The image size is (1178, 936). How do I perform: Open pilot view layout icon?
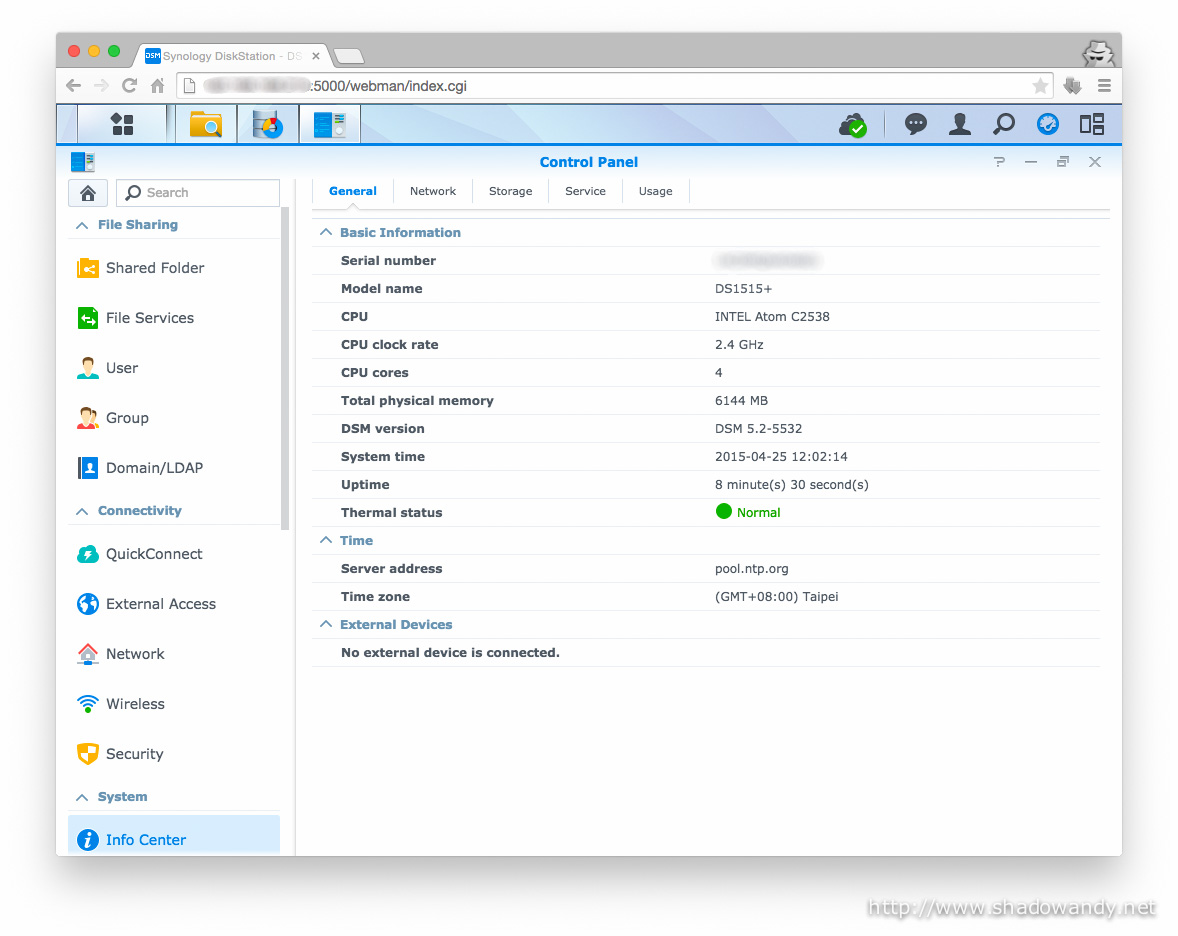pos(1092,124)
